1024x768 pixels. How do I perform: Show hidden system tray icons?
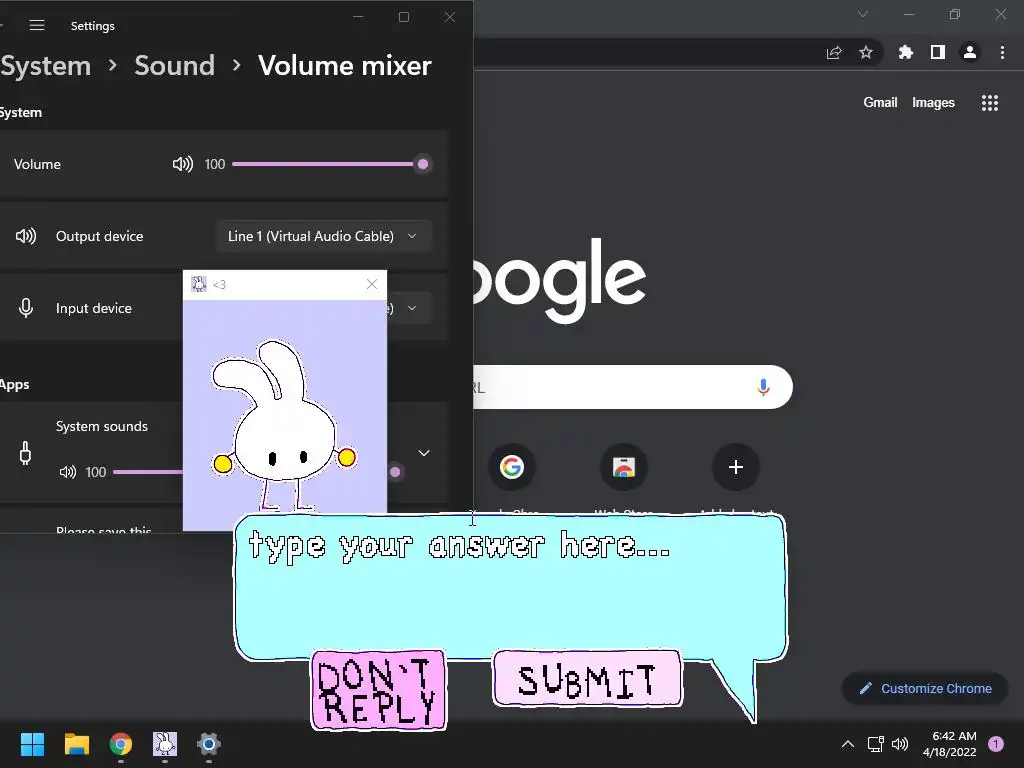point(848,744)
